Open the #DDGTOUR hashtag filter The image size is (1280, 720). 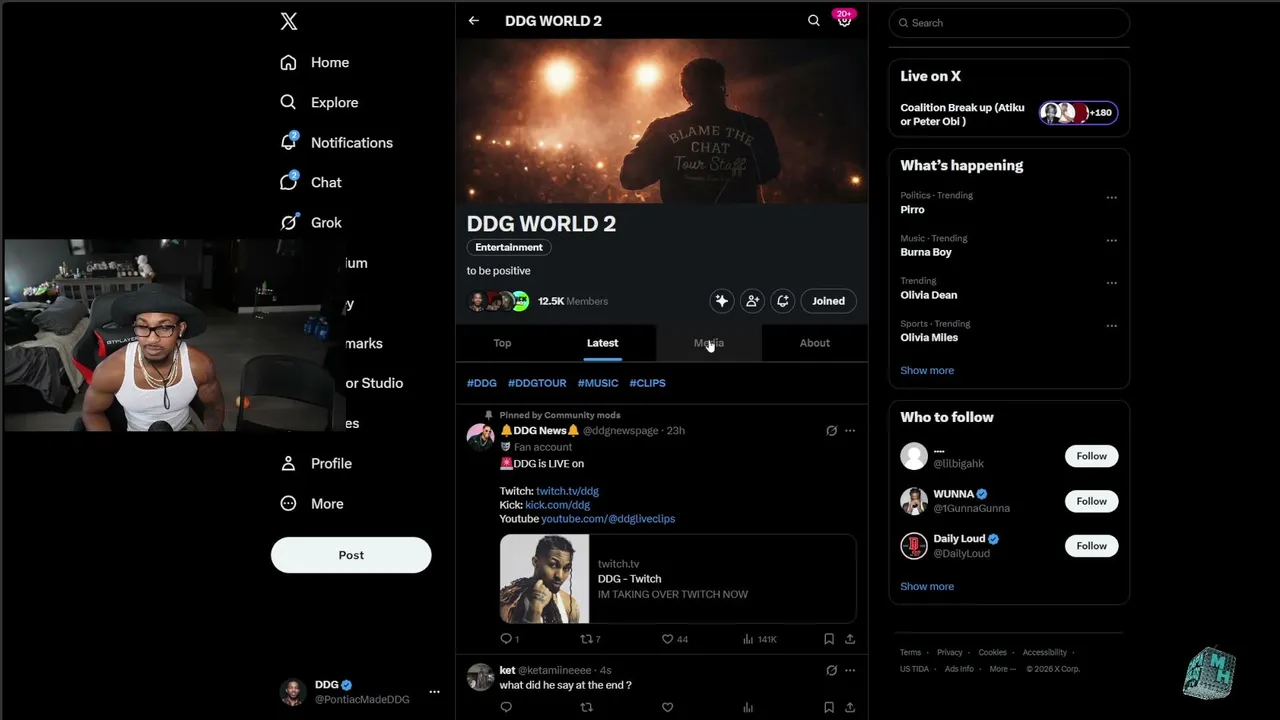point(537,383)
